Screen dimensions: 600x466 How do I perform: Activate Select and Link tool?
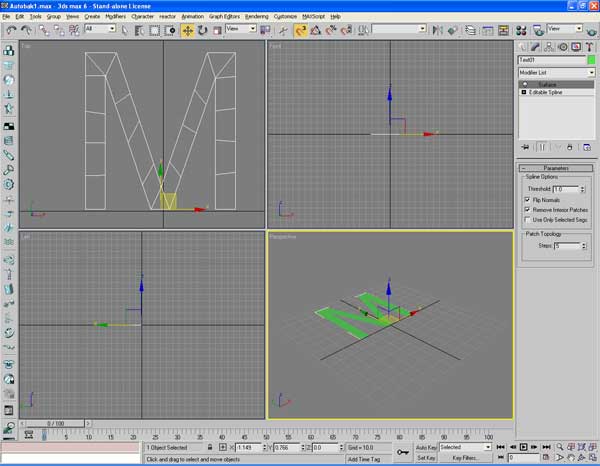pyautogui.click(x=44, y=30)
